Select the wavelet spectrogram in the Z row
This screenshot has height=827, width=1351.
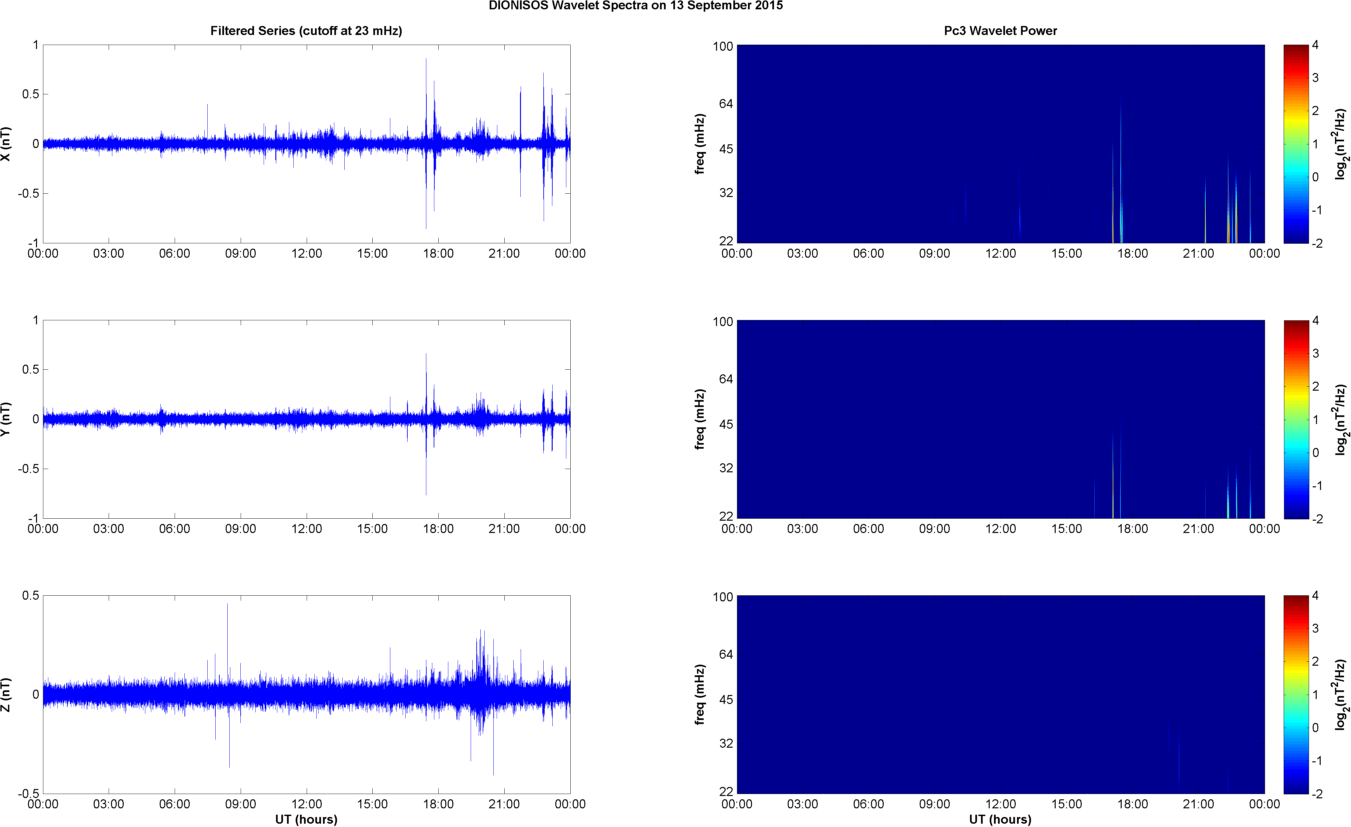(x=1001, y=695)
